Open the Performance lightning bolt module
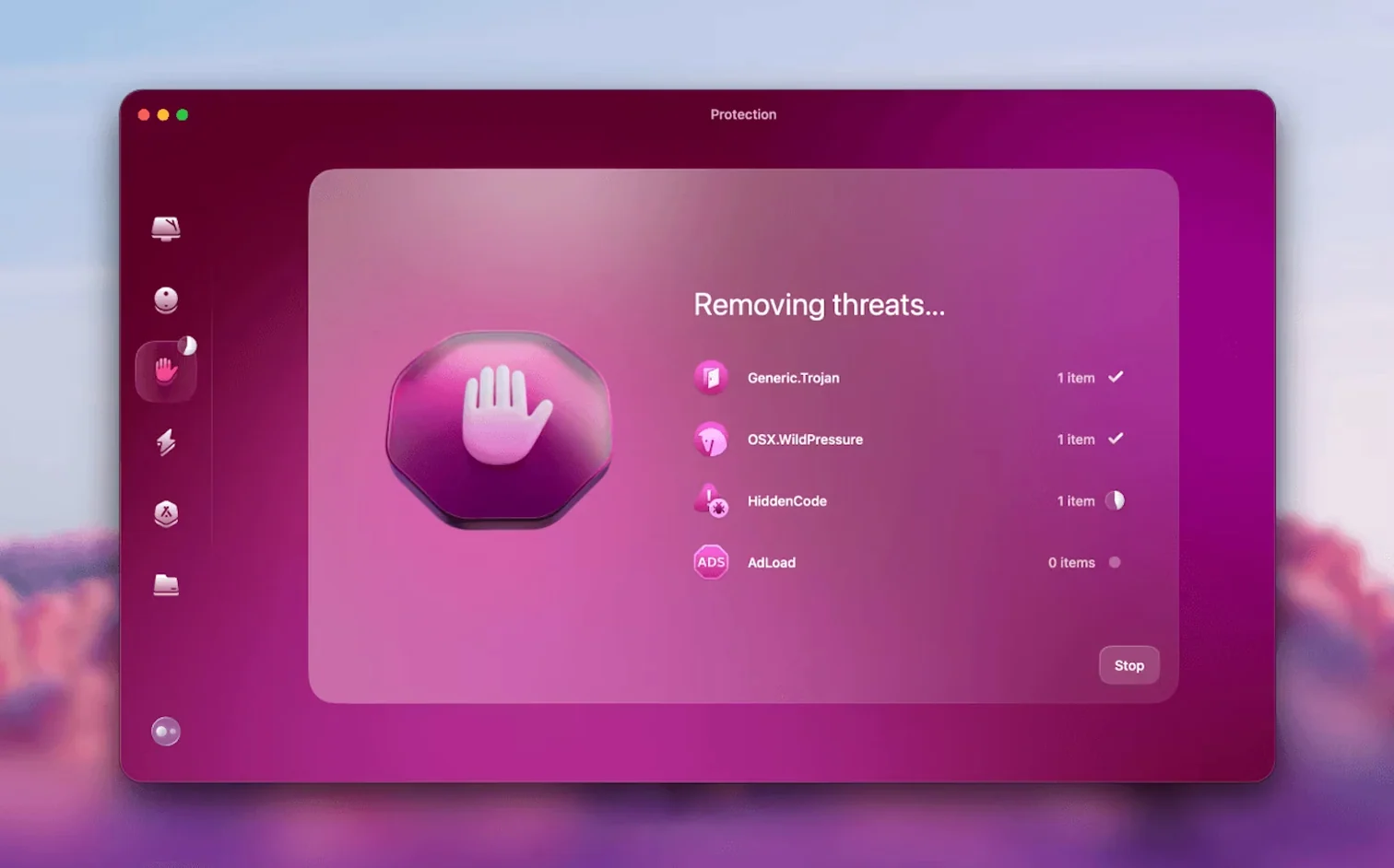 [166, 442]
